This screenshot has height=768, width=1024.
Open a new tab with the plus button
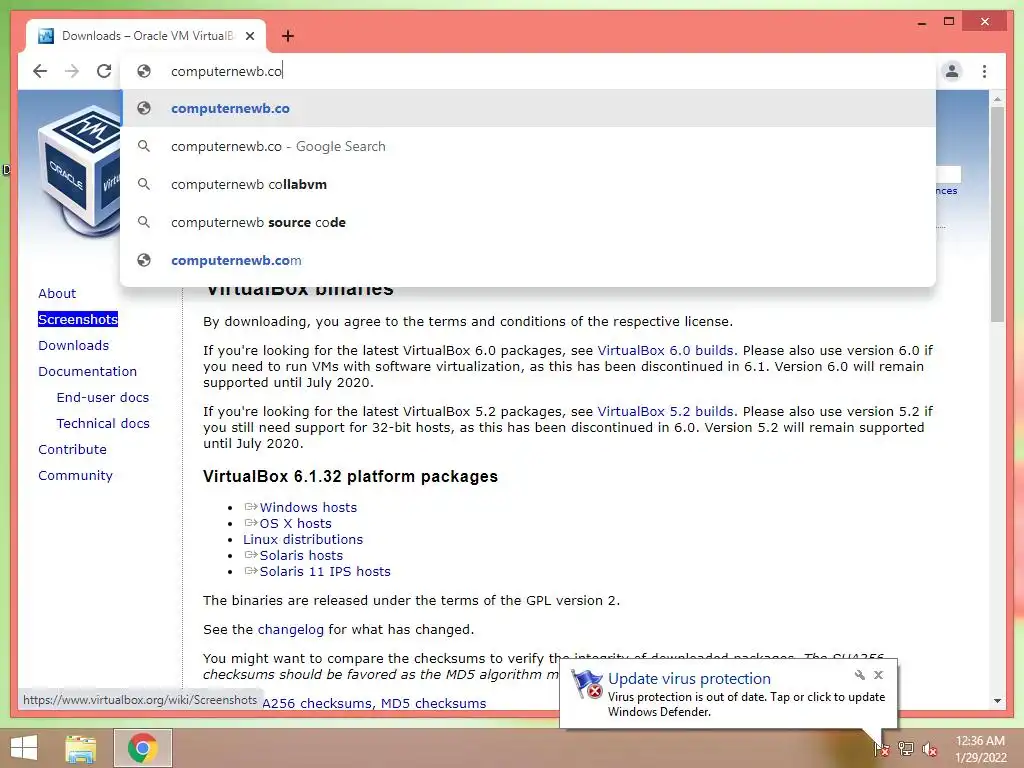coord(288,36)
